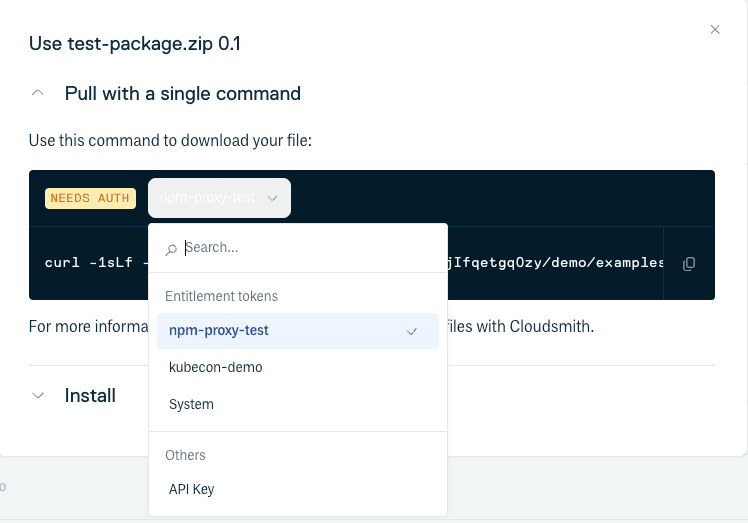This screenshot has width=748, height=523.
Task: Close the Use test-package.zip dialog
Action: point(715,30)
